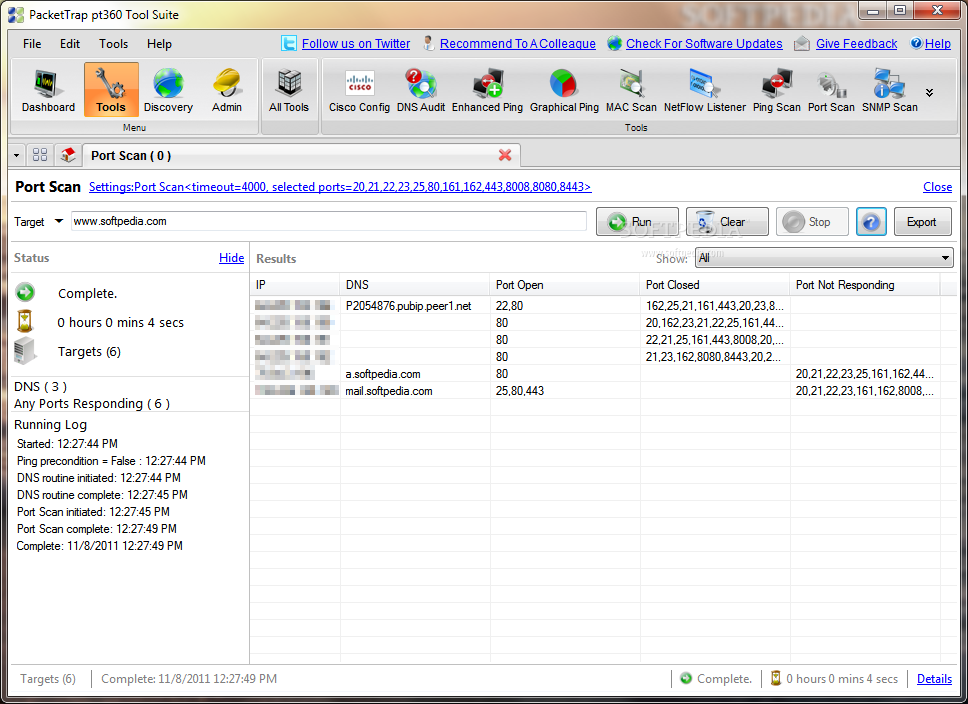Open the Help link at top right

click(937, 44)
